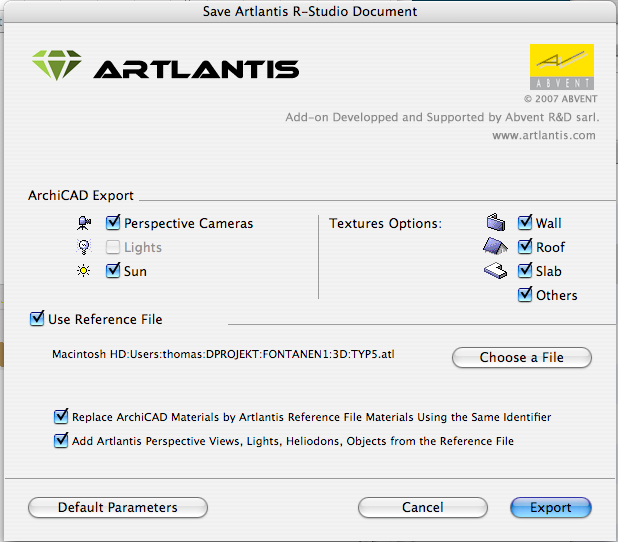Click the ARTLANTIS wordmark

click(x=196, y=69)
